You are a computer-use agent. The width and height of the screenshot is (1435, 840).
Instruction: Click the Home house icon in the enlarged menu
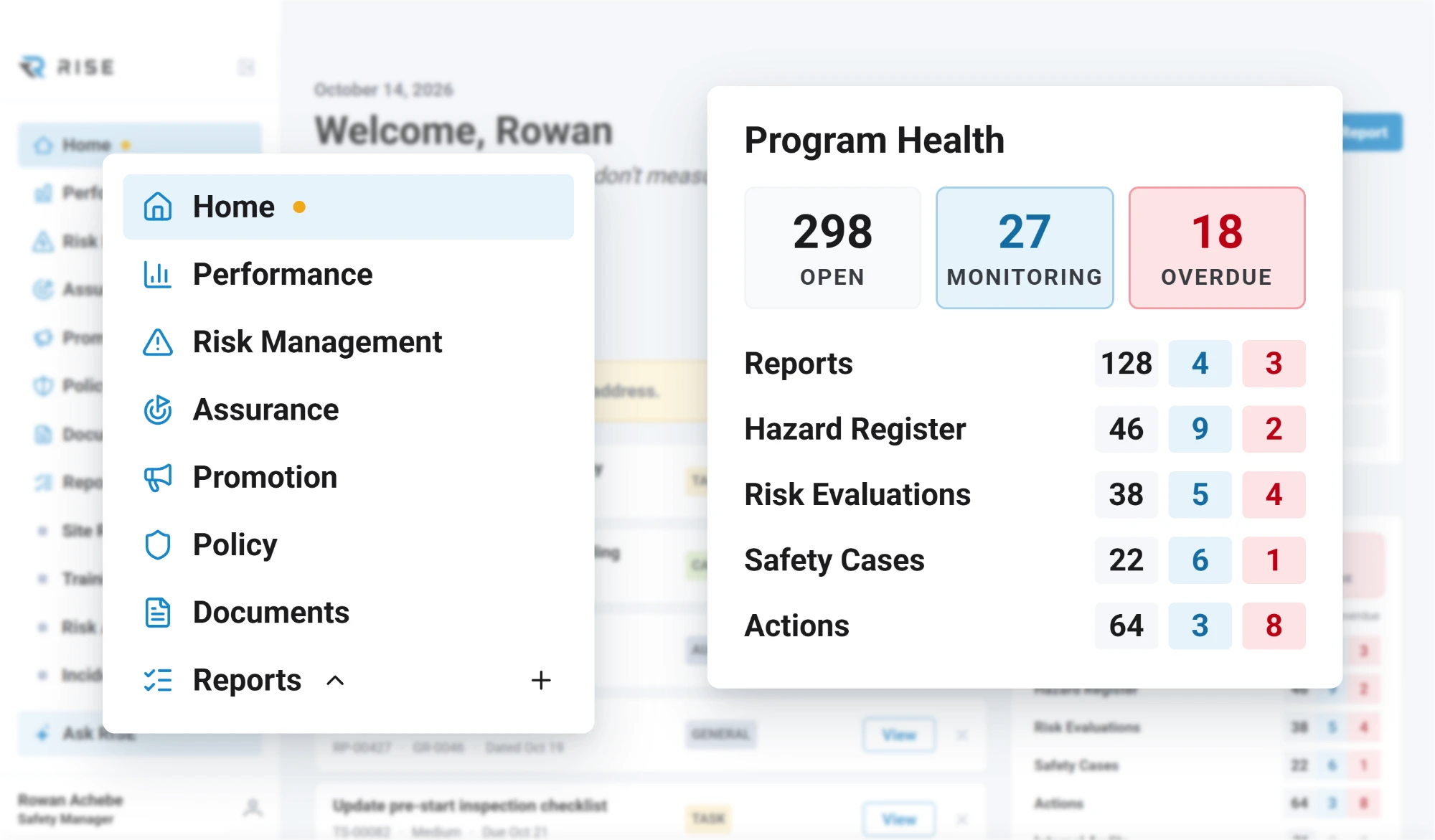pyautogui.click(x=157, y=207)
